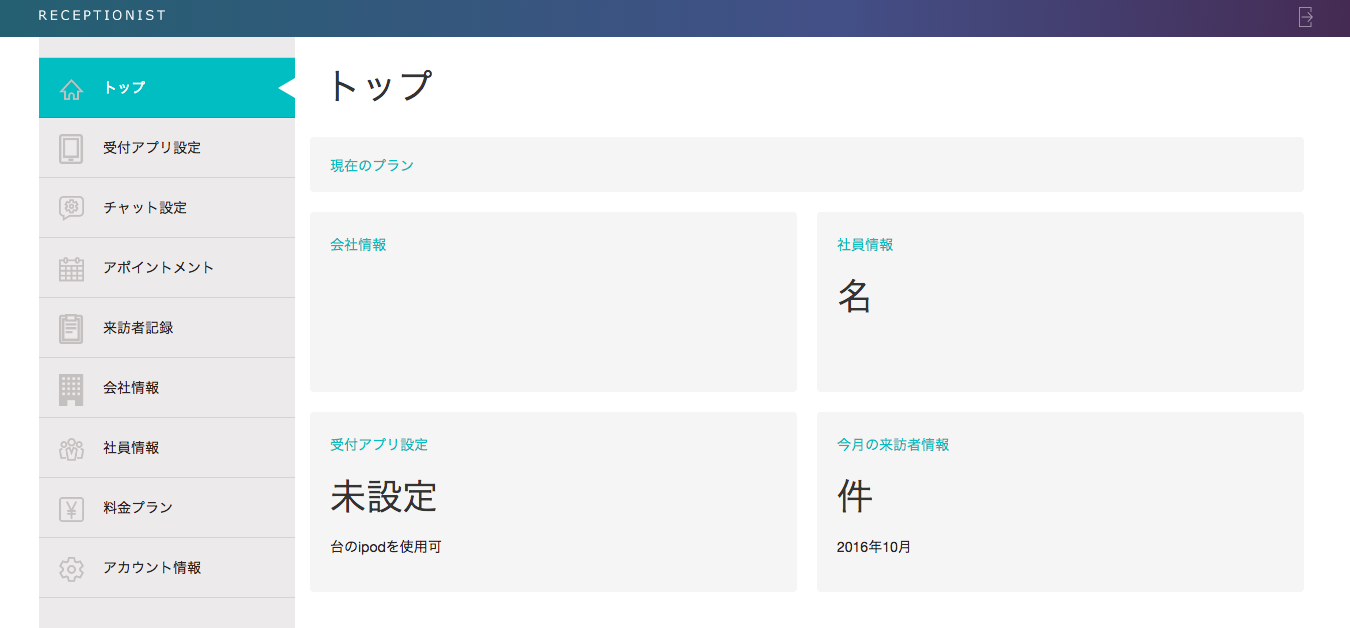The height and width of the screenshot is (628, 1350).
Task: Click the chat bubble gear icon
Action: click(71, 208)
